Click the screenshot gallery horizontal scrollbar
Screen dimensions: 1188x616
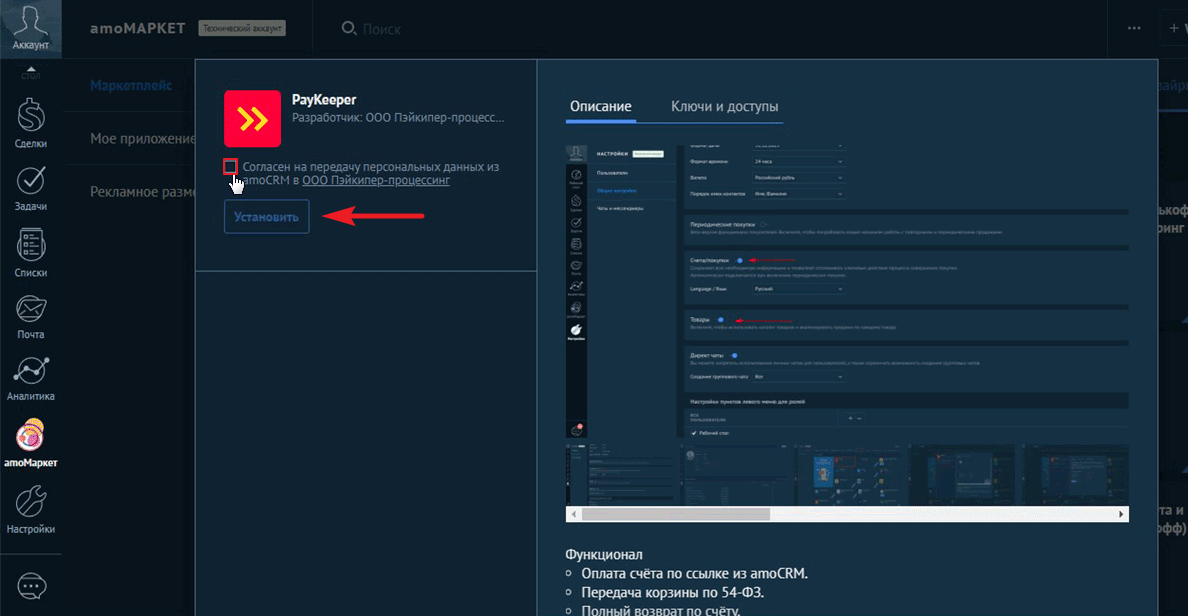(x=676, y=514)
